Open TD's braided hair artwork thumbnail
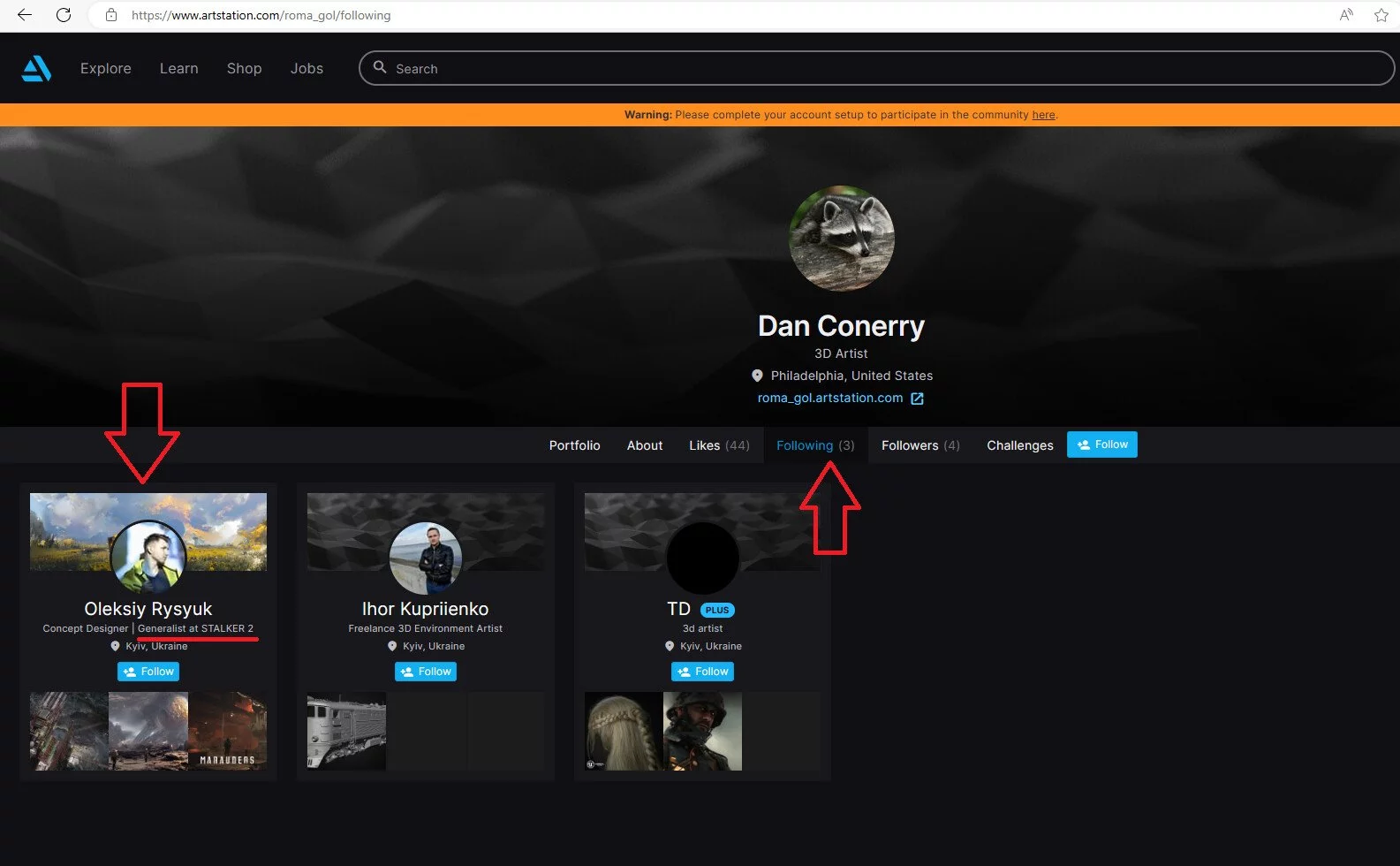The width and height of the screenshot is (1400, 866). pos(624,731)
